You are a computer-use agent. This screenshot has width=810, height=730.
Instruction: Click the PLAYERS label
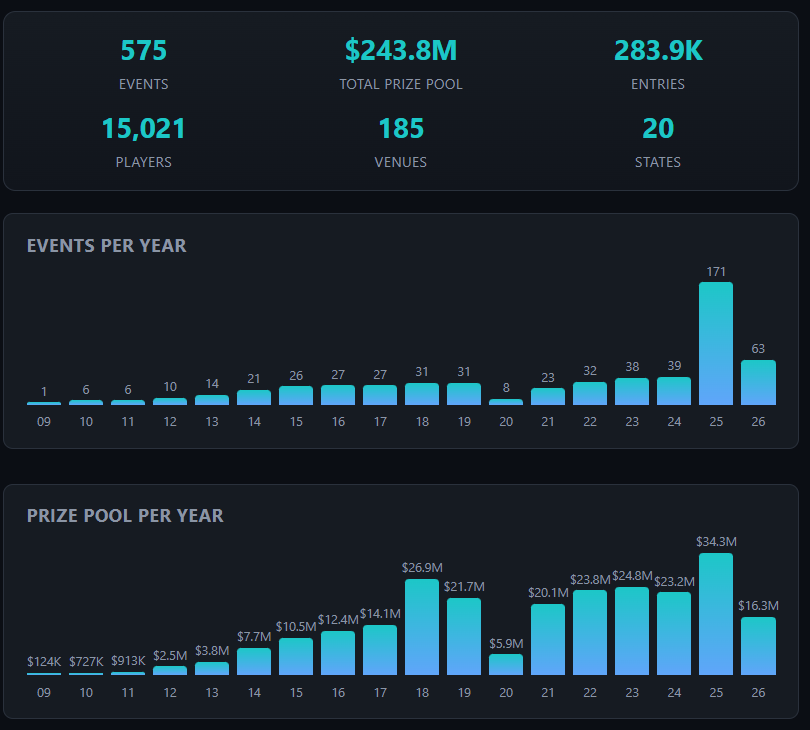pyautogui.click(x=144, y=162)
